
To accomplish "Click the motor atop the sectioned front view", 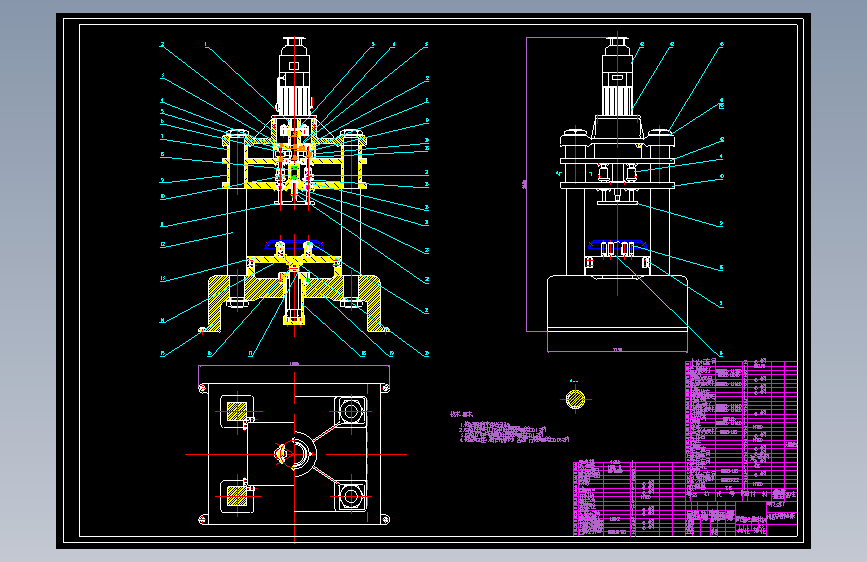I will 294,77.
